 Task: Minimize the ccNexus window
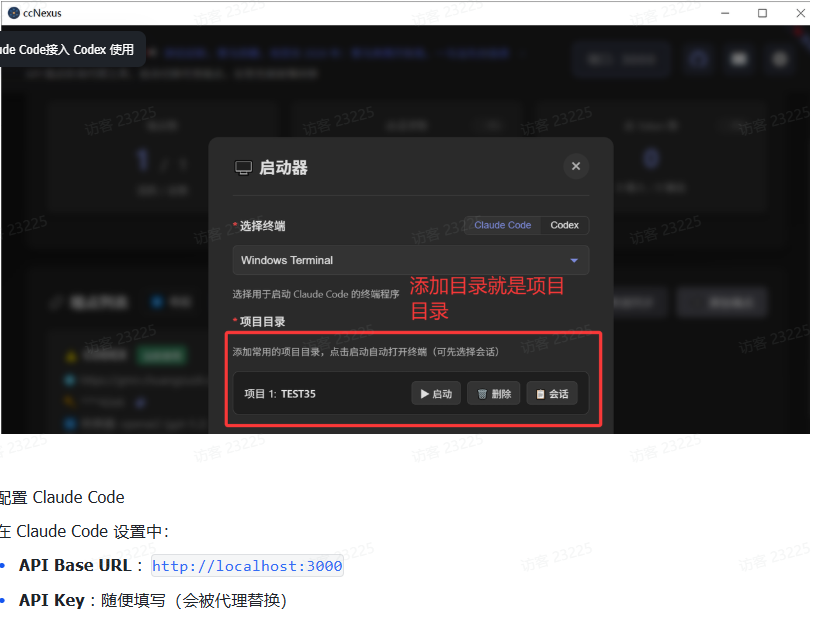click(725, 13)
